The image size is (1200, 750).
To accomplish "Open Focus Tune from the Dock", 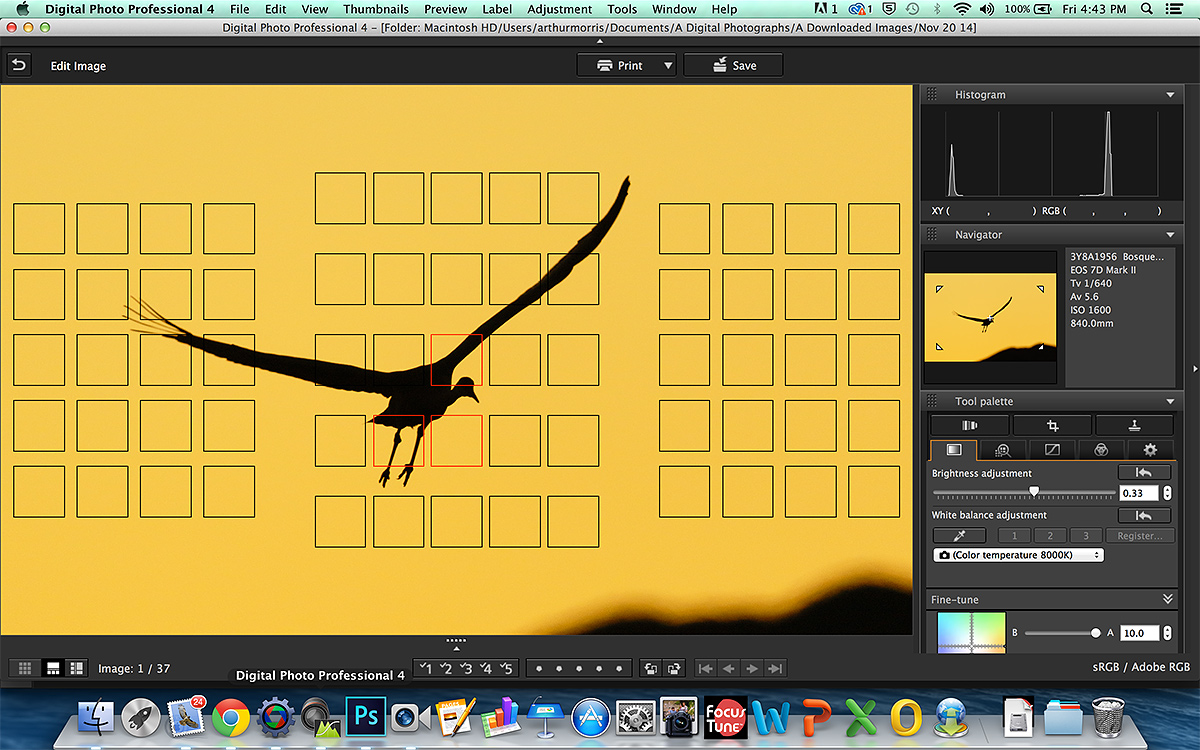I will coord(726,717).
